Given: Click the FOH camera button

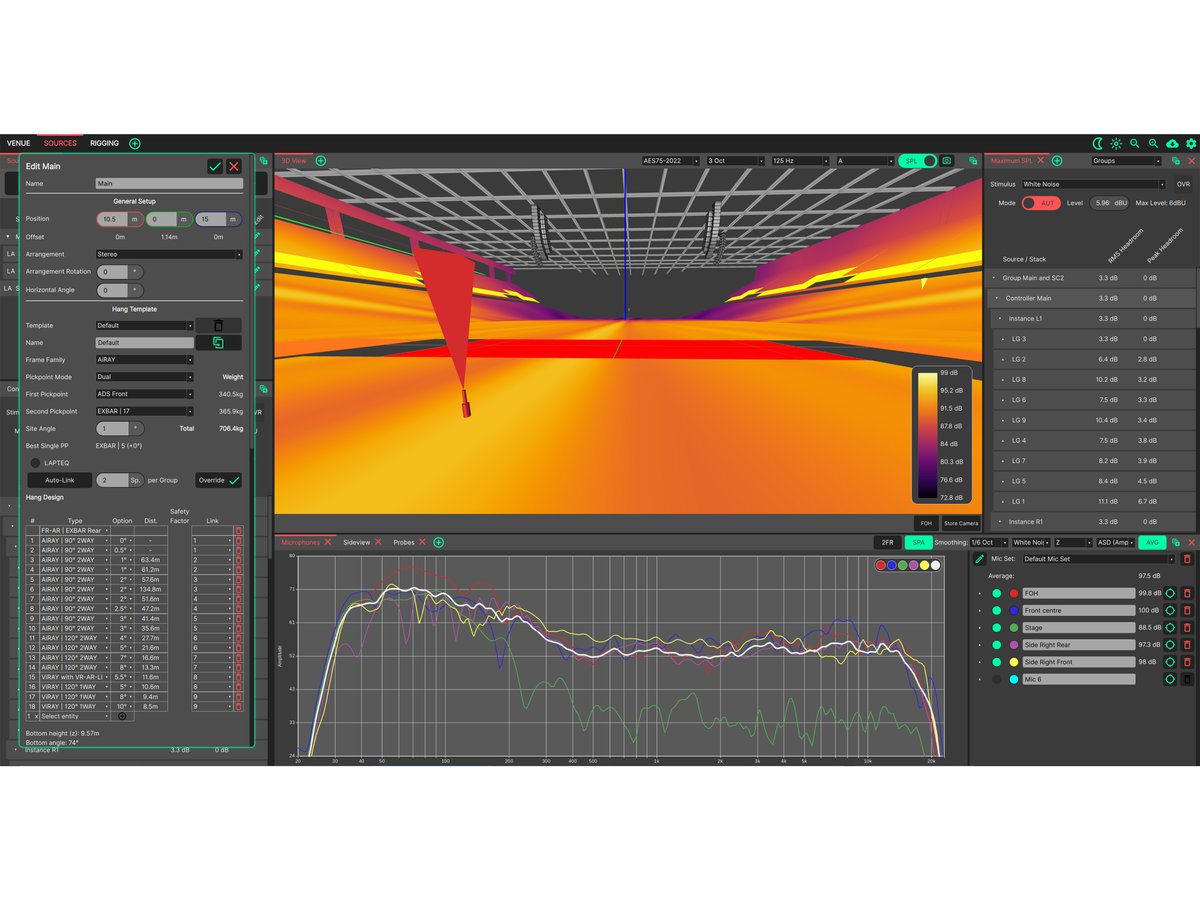Looking at the screenshot, I should [926, 523].
